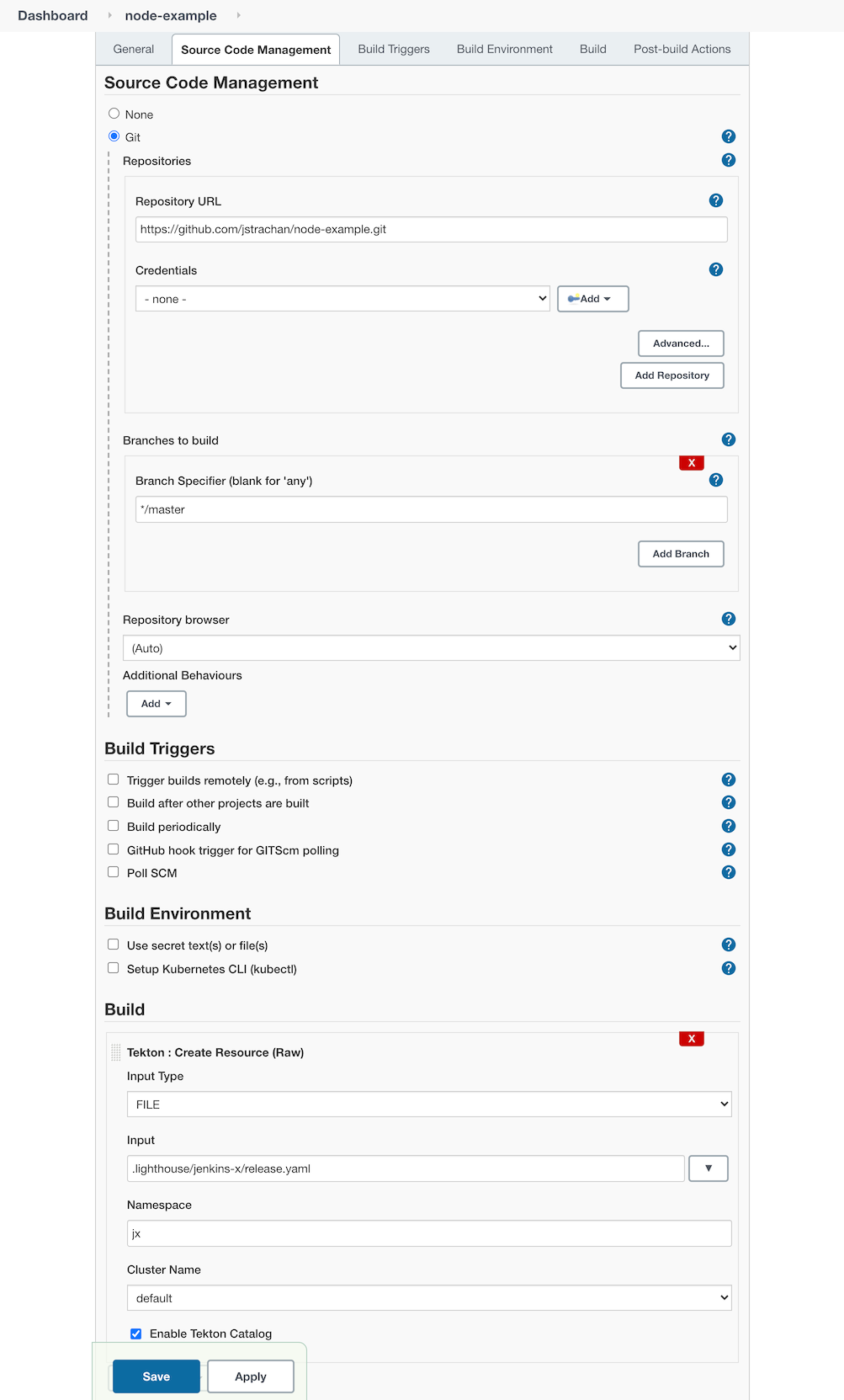Open the Credentials dropdown
The width and height of the screenshot is (844, 1400).
tap(342, 299)
